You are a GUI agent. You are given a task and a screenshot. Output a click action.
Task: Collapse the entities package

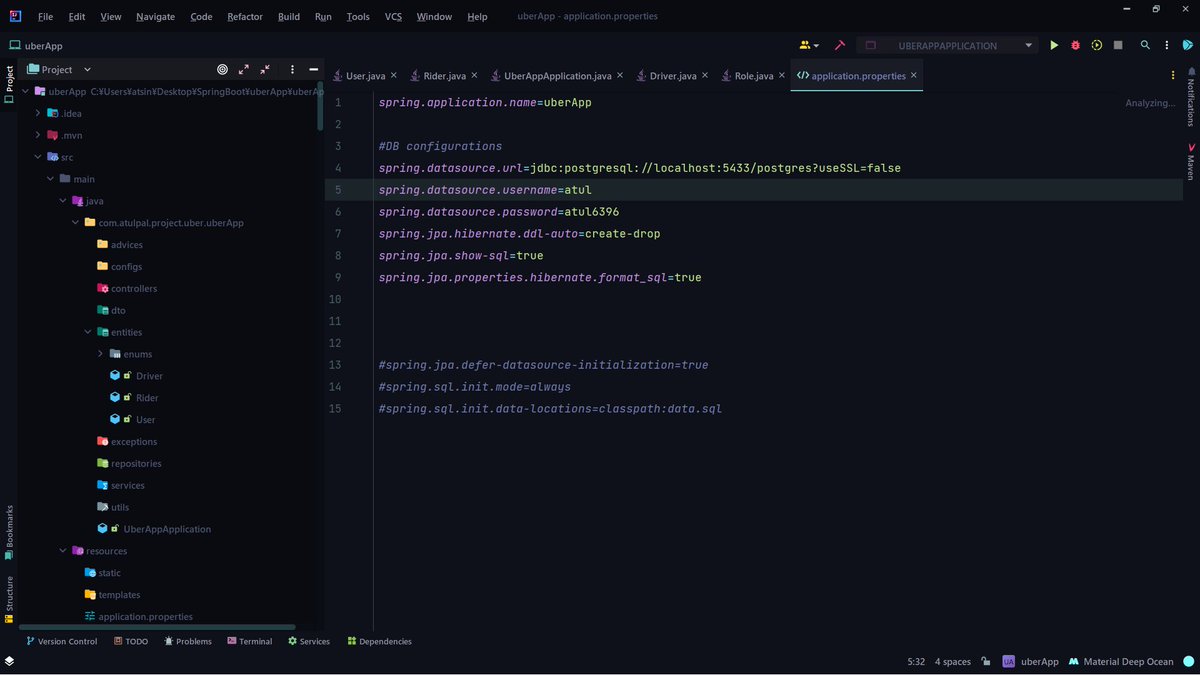(x=88, y=332)
